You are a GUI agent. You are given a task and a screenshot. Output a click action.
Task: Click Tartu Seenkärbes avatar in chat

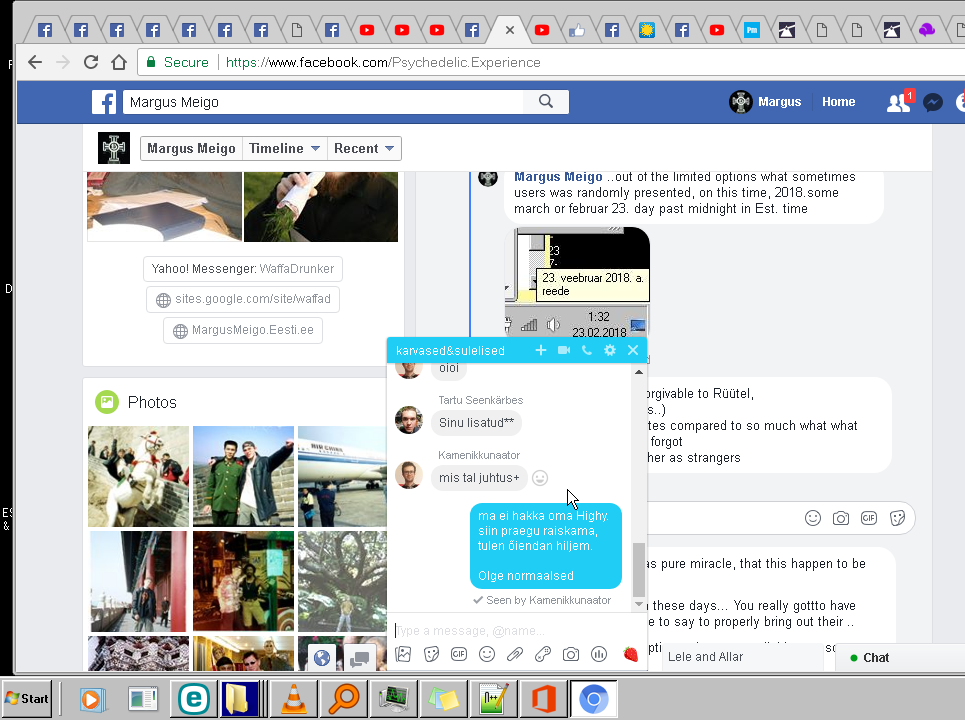(409, 420)
